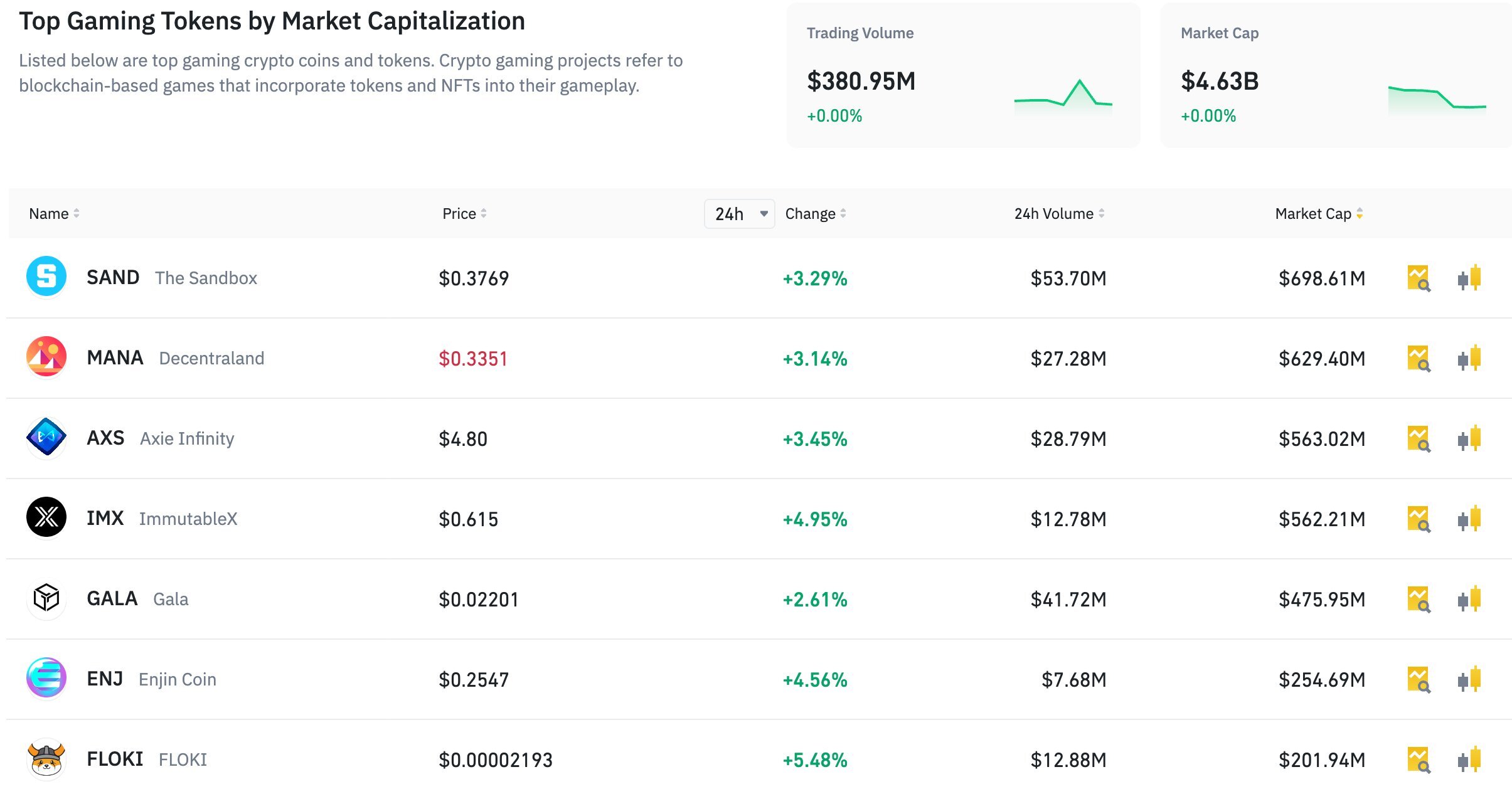This screenshot has width=1512, height=799.
Task: Click IMX price $0.615
Action: pyautogui.click(x=468, y=519)
